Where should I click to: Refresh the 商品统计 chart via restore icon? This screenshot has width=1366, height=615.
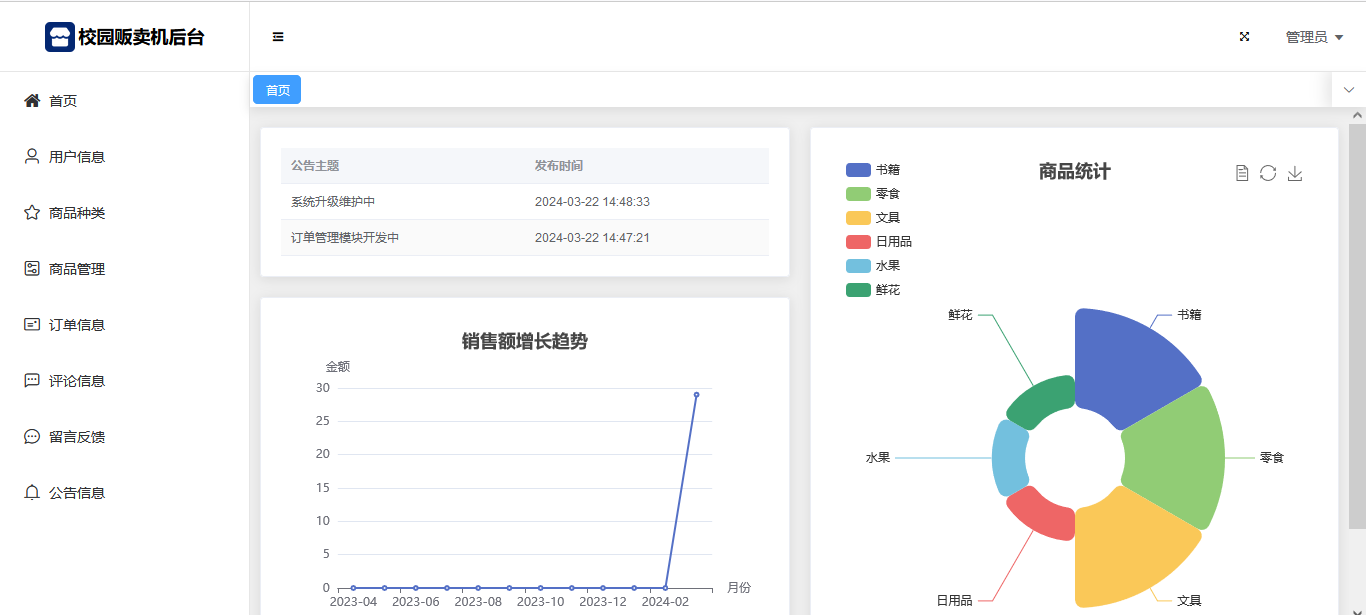(x=1268, y=173)
